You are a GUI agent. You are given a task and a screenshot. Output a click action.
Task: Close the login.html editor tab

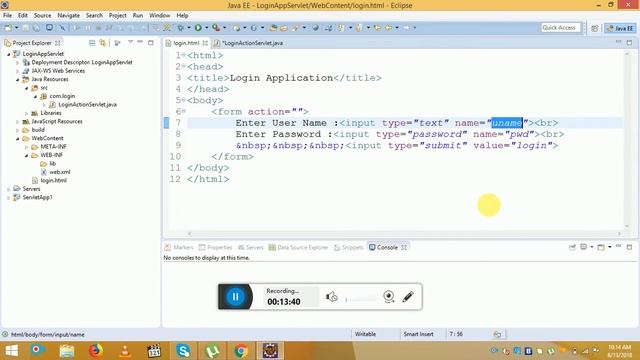[205, 43]
